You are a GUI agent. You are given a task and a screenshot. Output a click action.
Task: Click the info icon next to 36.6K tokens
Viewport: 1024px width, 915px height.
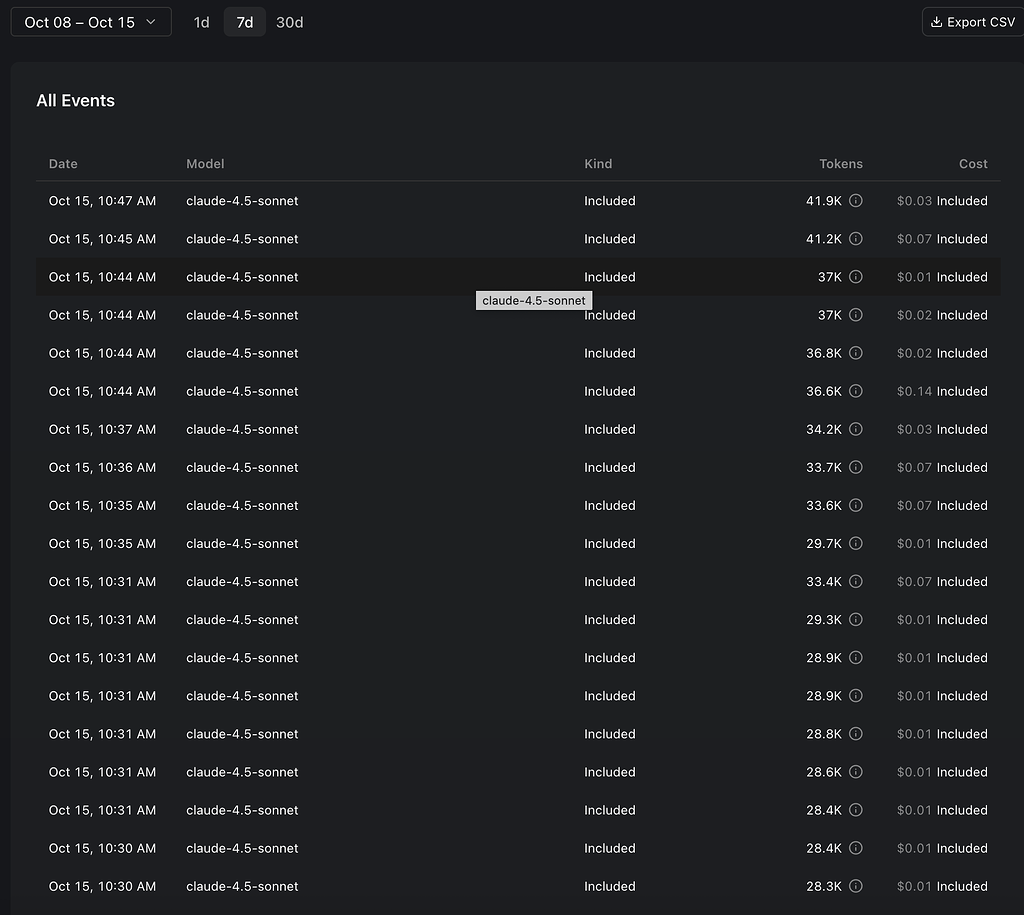point(856,391)
